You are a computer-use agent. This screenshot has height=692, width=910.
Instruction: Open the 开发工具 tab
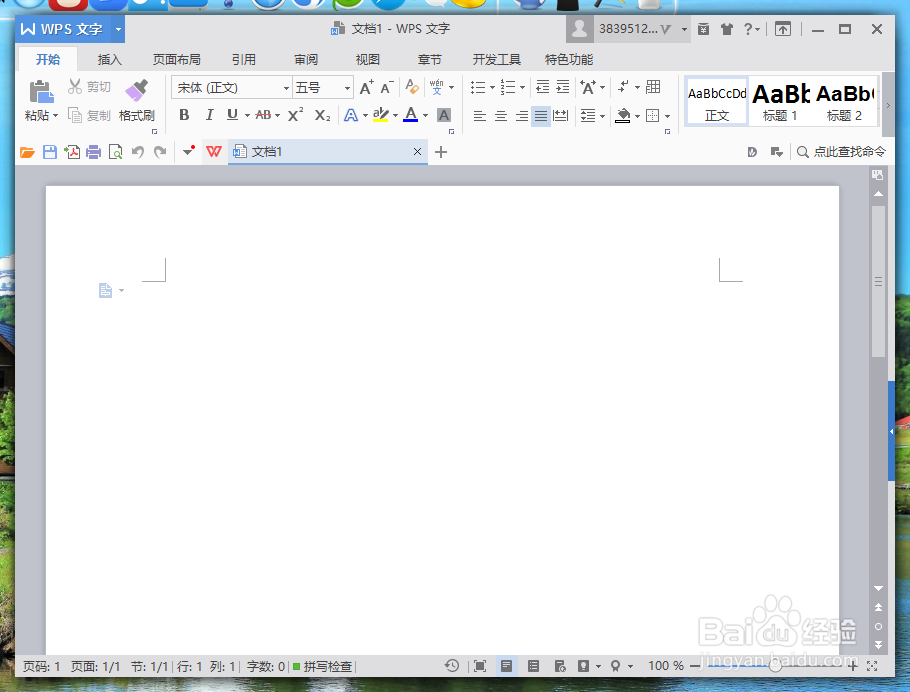click(496, 59)
